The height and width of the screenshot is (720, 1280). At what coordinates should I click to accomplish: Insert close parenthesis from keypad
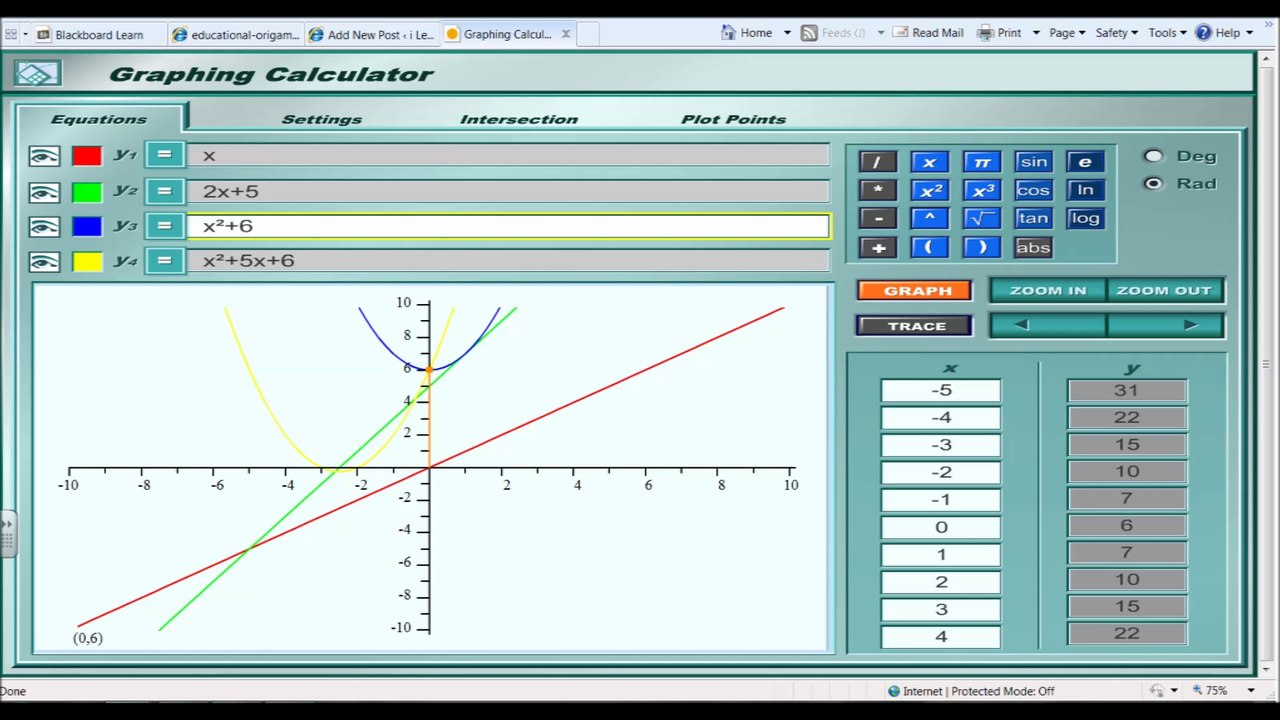click(x=981, y=247)
